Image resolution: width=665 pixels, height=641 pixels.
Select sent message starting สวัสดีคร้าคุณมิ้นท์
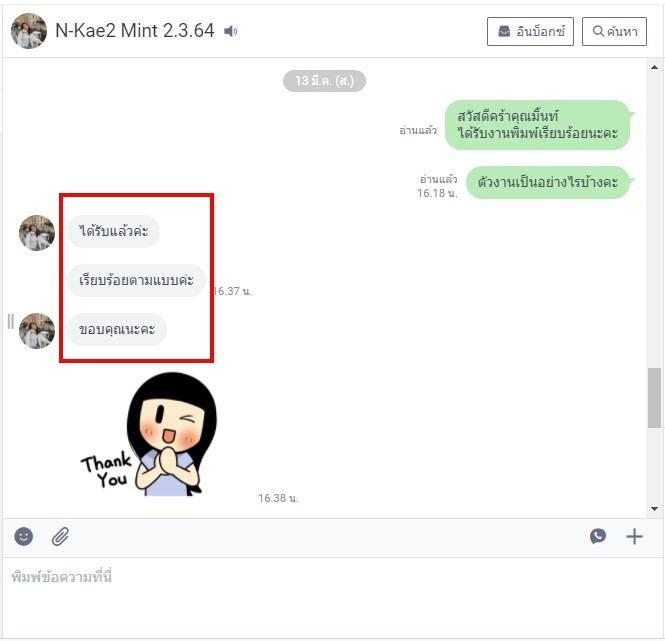pos(537,125)
